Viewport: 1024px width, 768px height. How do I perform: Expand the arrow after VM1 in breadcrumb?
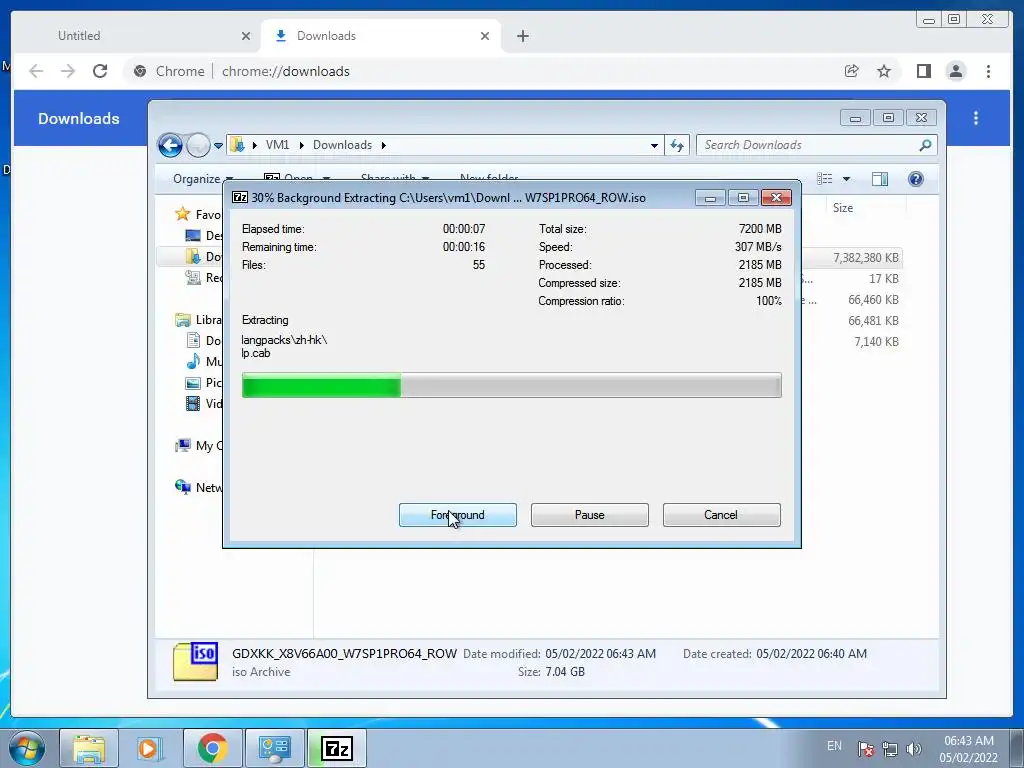point(302,145)
